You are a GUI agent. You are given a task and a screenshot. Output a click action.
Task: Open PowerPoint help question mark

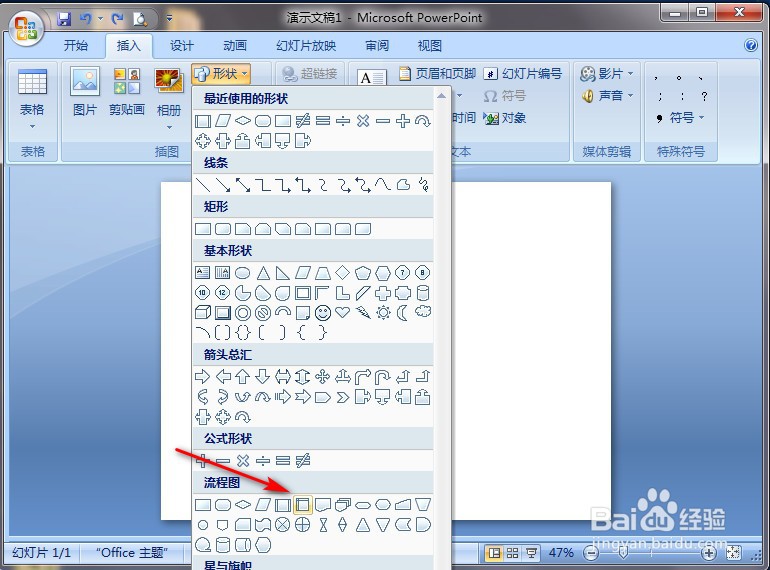point(750,45)
